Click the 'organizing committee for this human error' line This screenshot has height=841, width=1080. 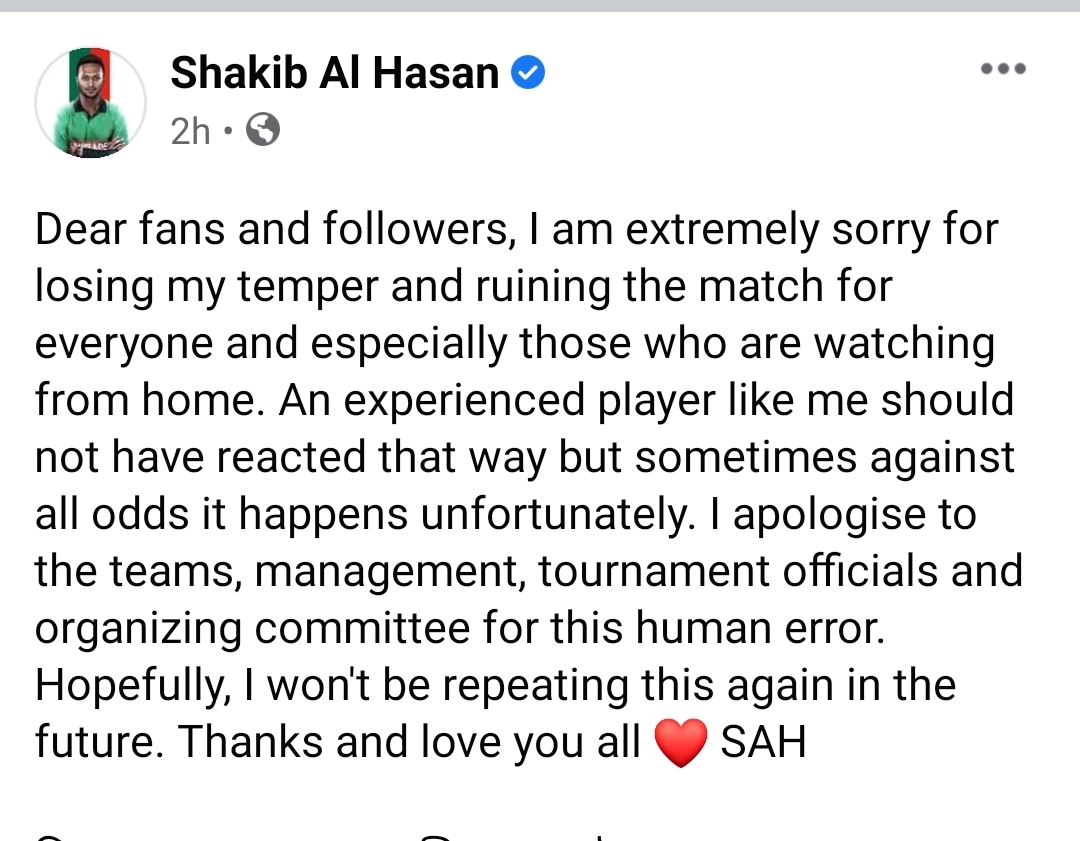(x=460, y=629)
